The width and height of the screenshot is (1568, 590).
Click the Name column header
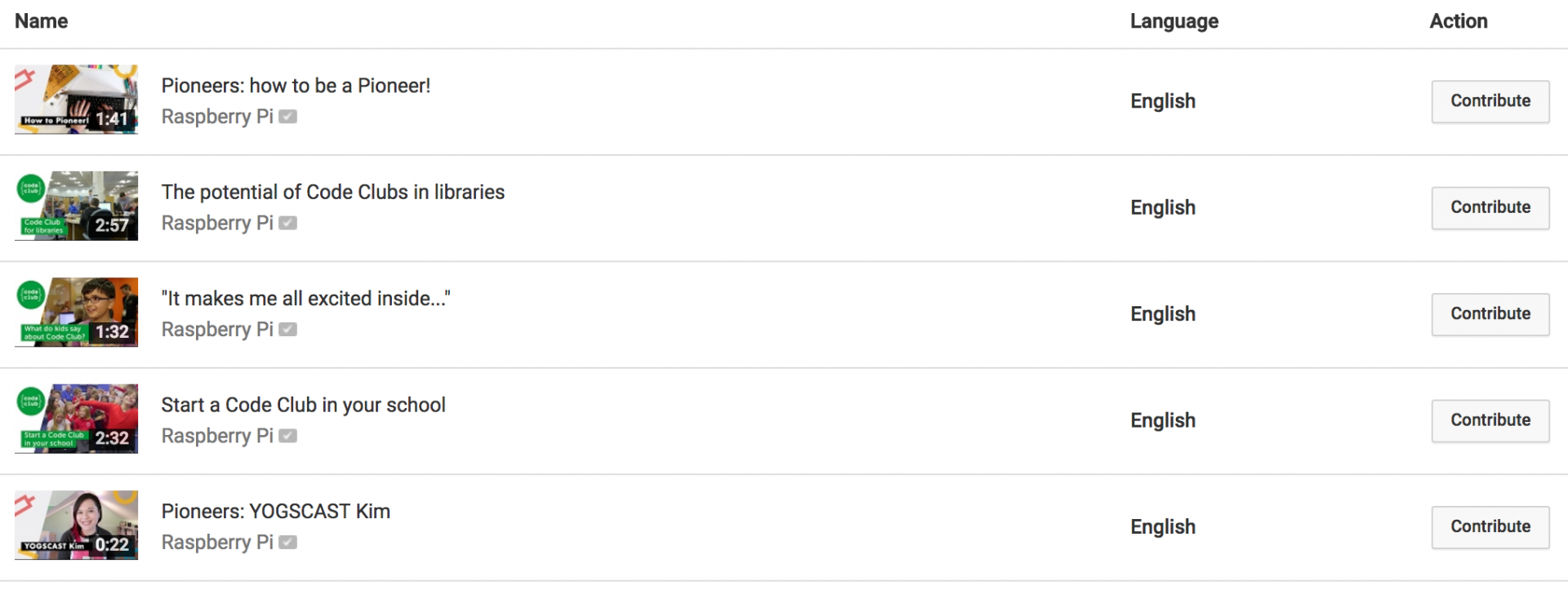tap(42, 21)
